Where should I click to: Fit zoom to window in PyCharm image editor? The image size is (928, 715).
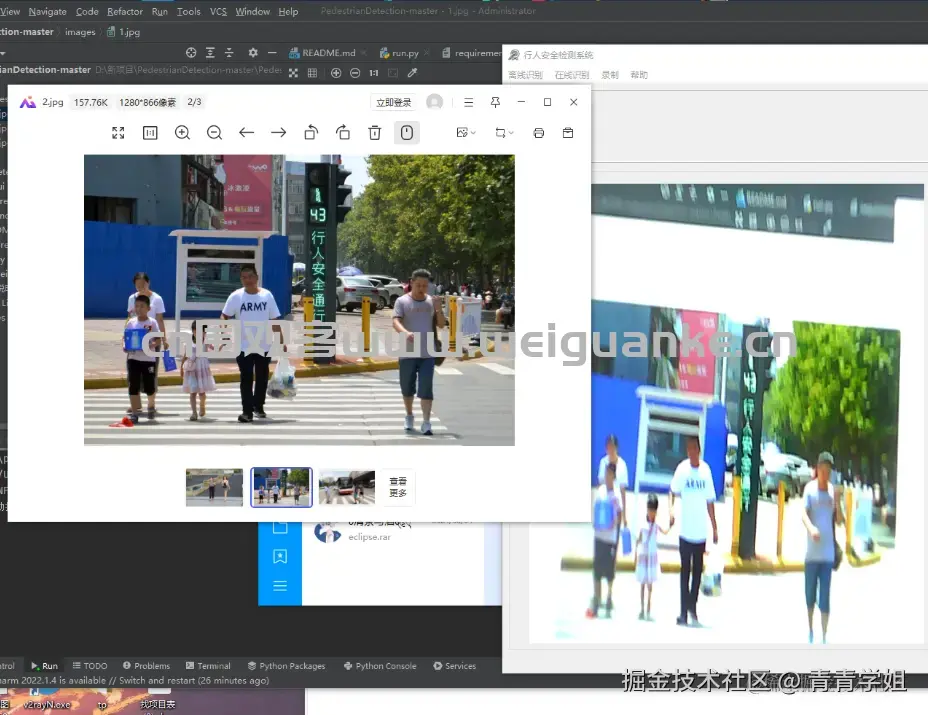click(x=393, y=73)
